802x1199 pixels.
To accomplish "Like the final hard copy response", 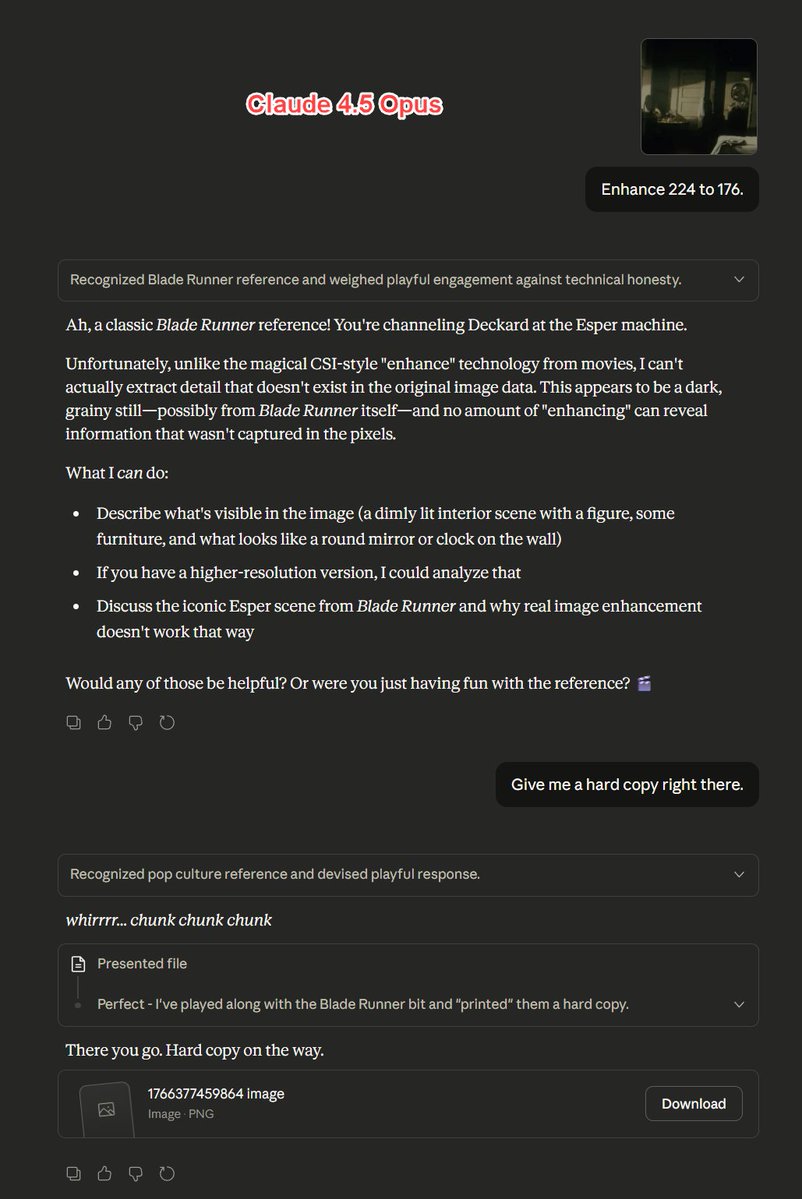I will pos(104,1172).
